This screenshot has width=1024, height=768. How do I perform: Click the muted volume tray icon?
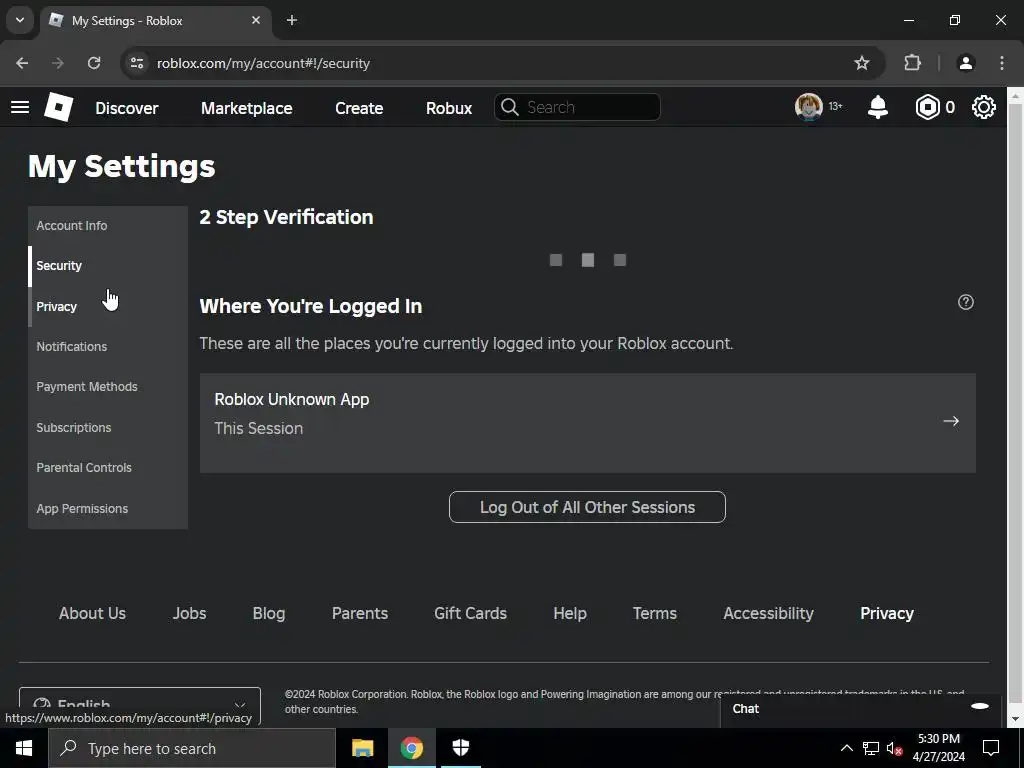pos(895,748)
